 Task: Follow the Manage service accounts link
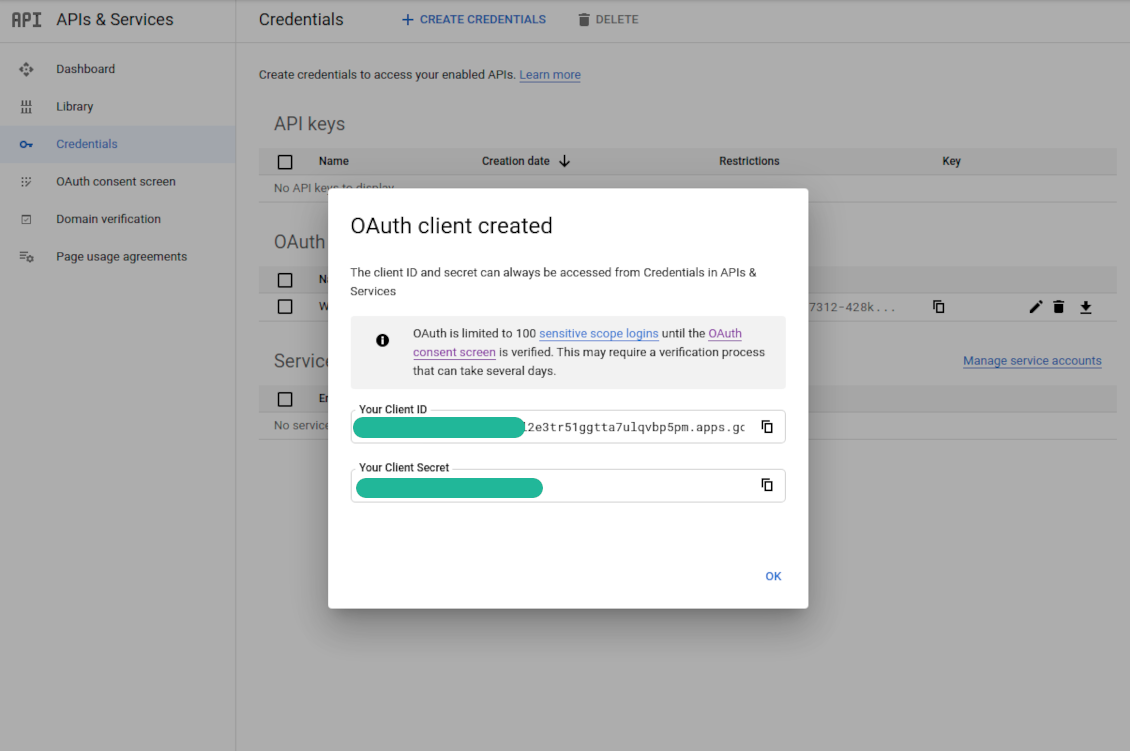click(x=1031, y=361)
